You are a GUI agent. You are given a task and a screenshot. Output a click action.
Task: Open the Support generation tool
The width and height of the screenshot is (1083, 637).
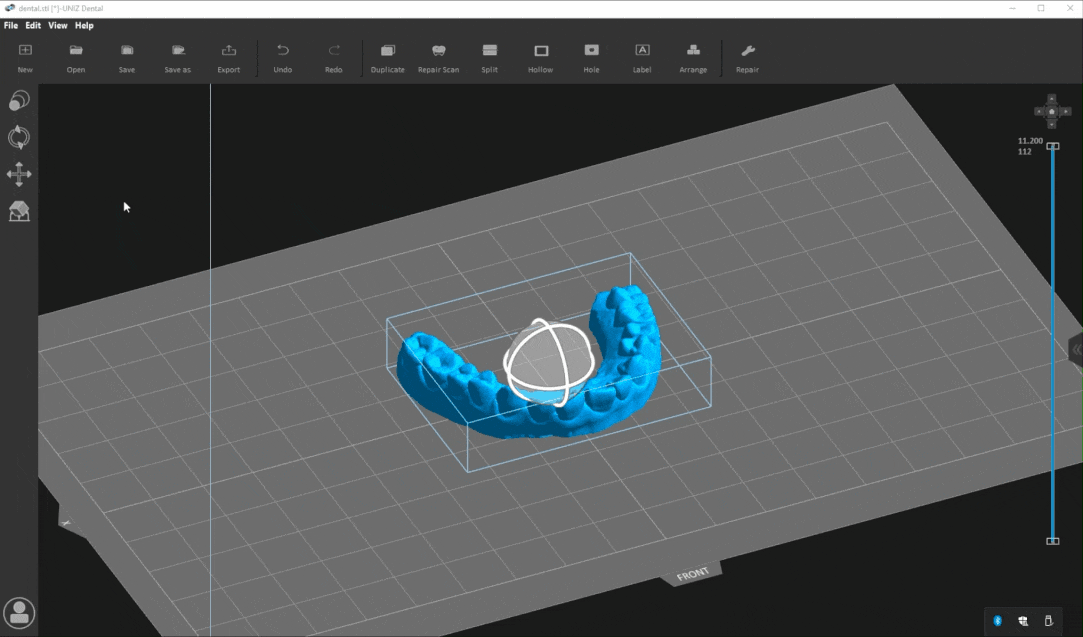[19, 212]
